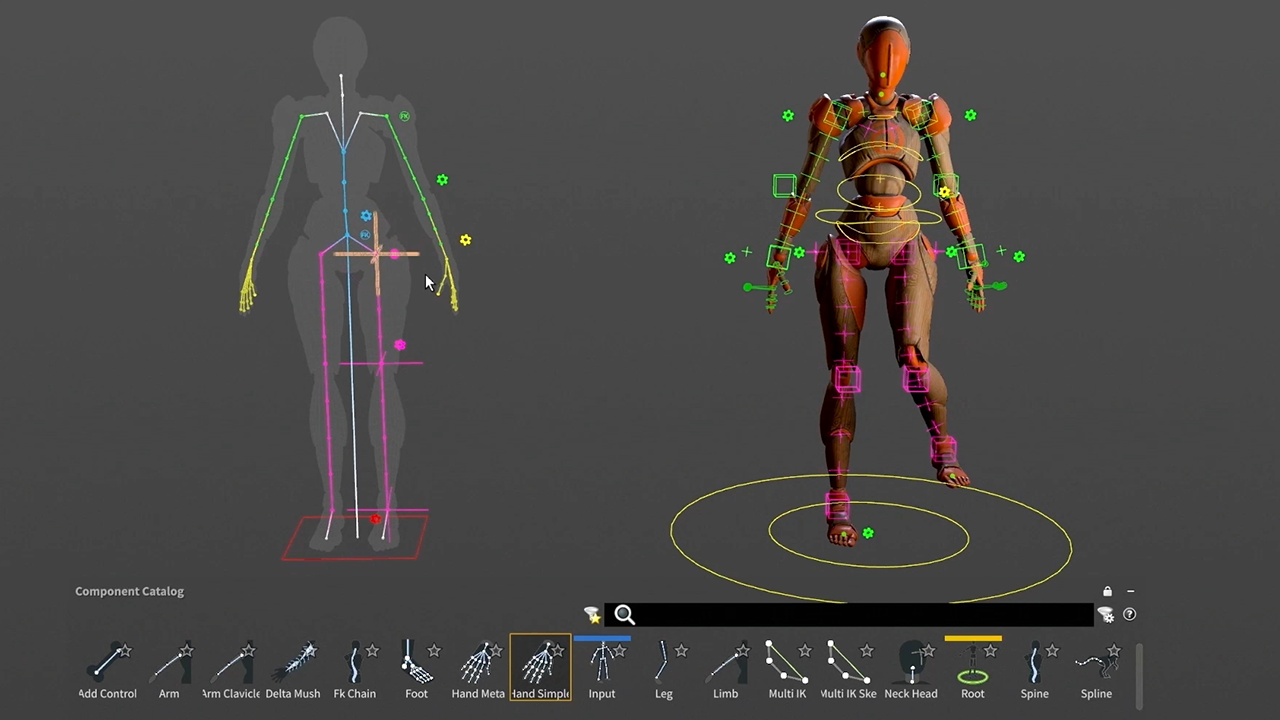1280x720 pixels.
Task: Choose the Spine component icon
Action: click(x=1034, y=667)
